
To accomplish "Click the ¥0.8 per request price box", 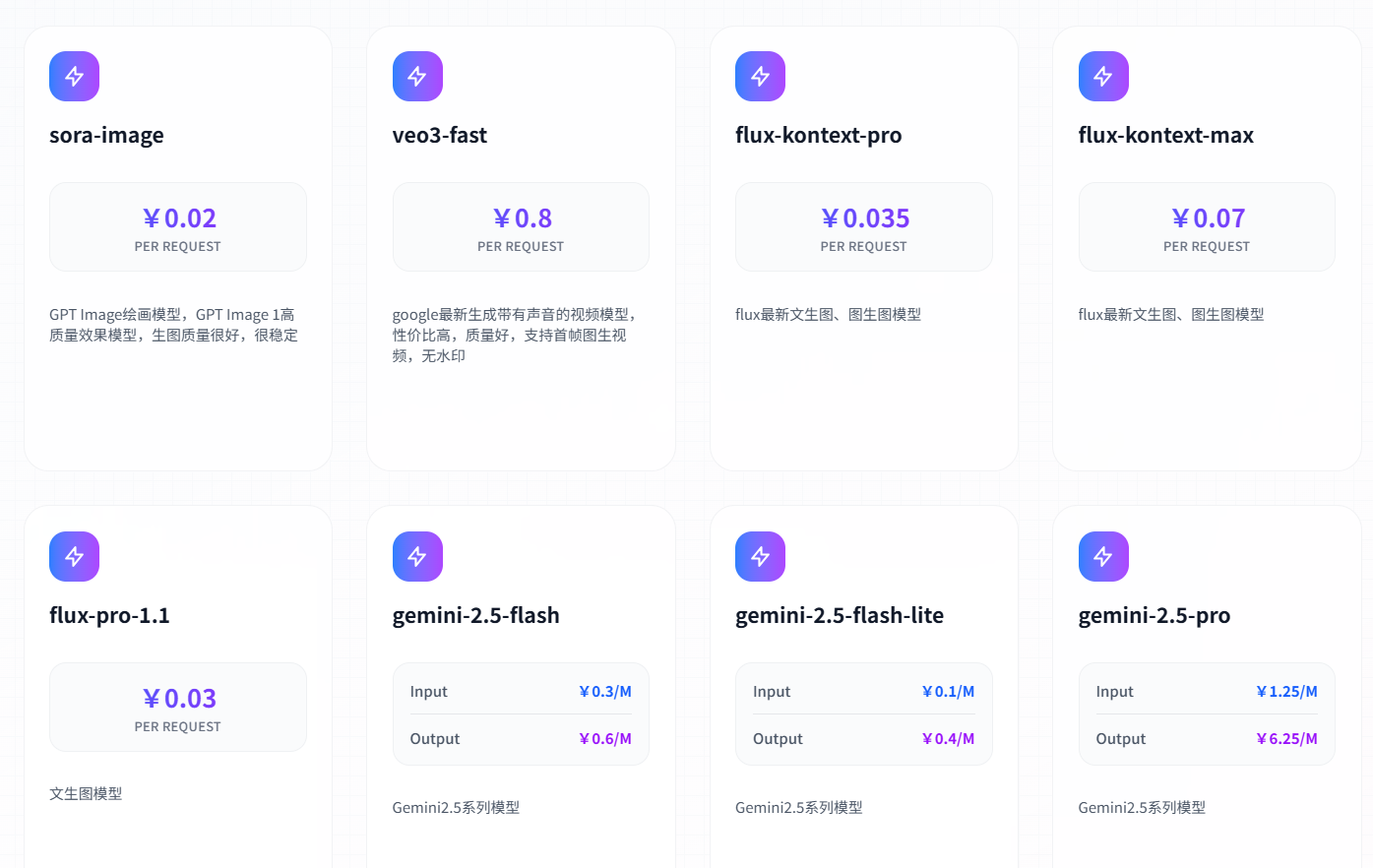I will point(521,226).
